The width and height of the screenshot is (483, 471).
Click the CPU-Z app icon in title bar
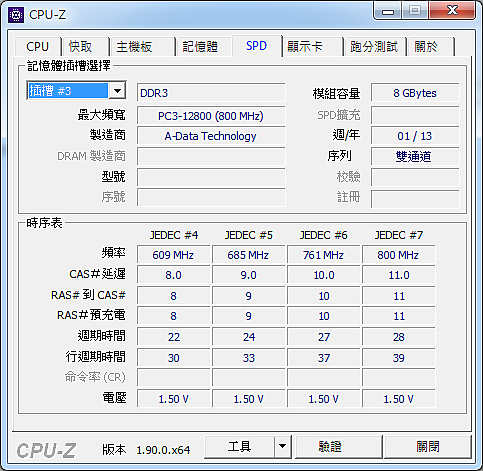point(16,15)
